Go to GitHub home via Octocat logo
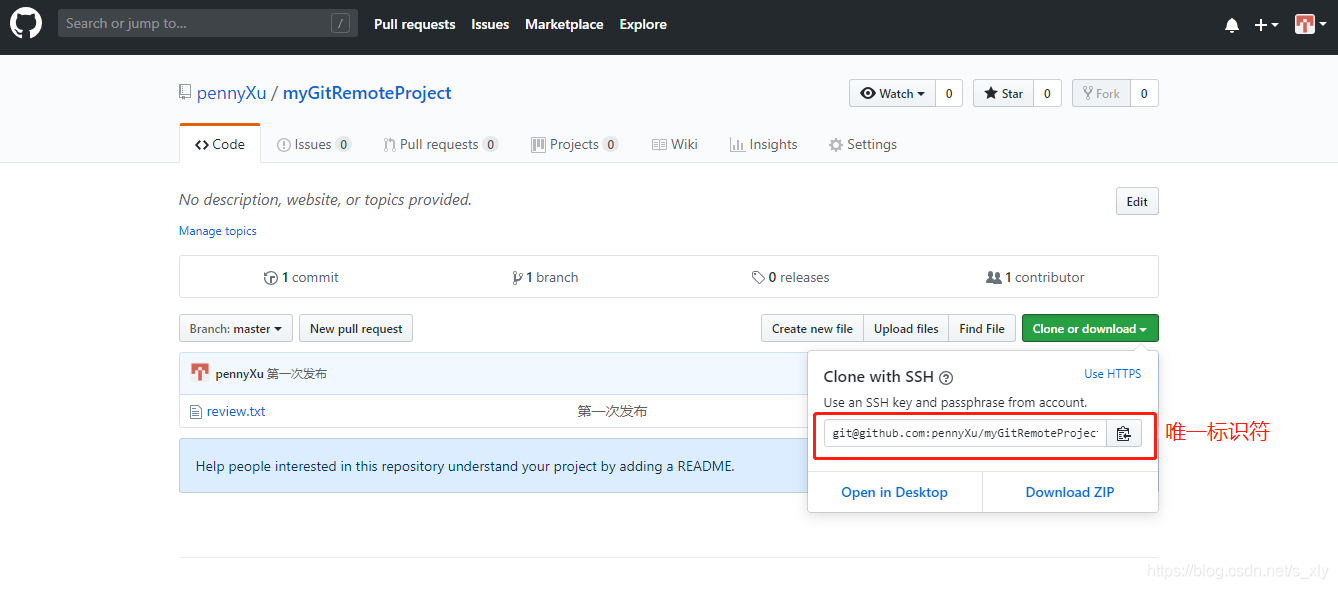This screenshot has width=1338, height=589. click(x=26, y=24)
